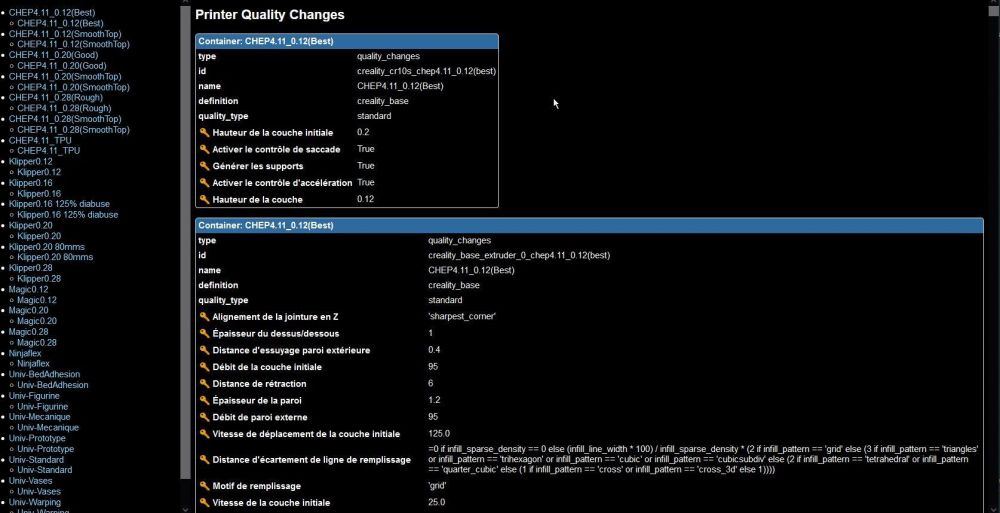The width and height of the screenshot is (1000, 513).
Task: Click key icon beside Débit de paroi externe
Action: [x=204, y=417]
